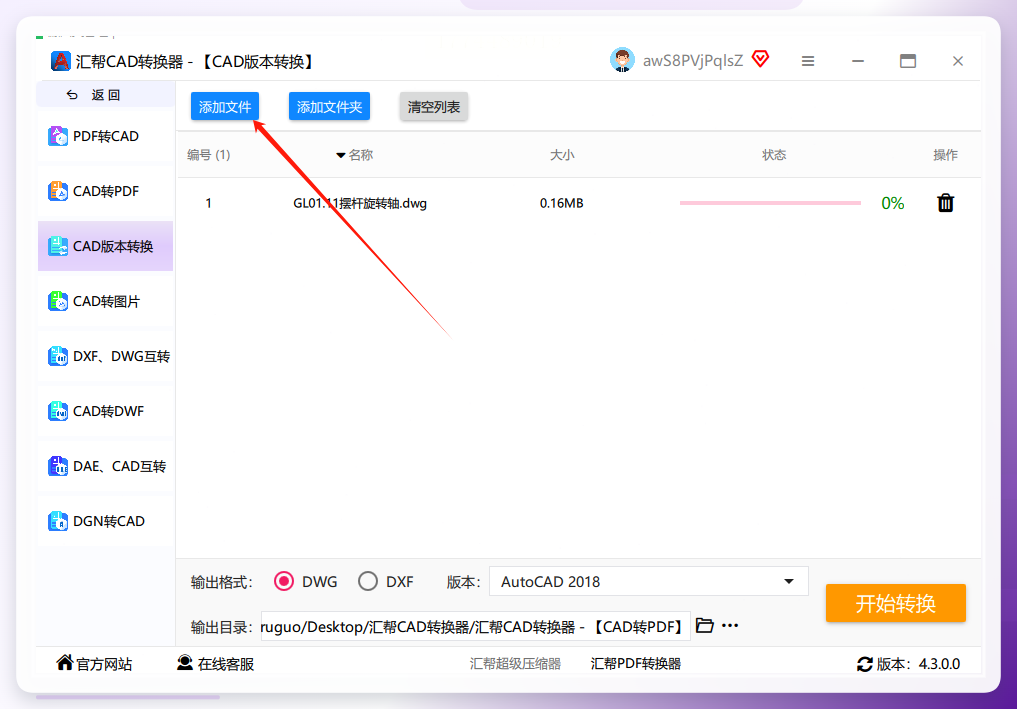Select DXF output format radio button
This screenshot has height=709, width=1017.
click(368, 581)
